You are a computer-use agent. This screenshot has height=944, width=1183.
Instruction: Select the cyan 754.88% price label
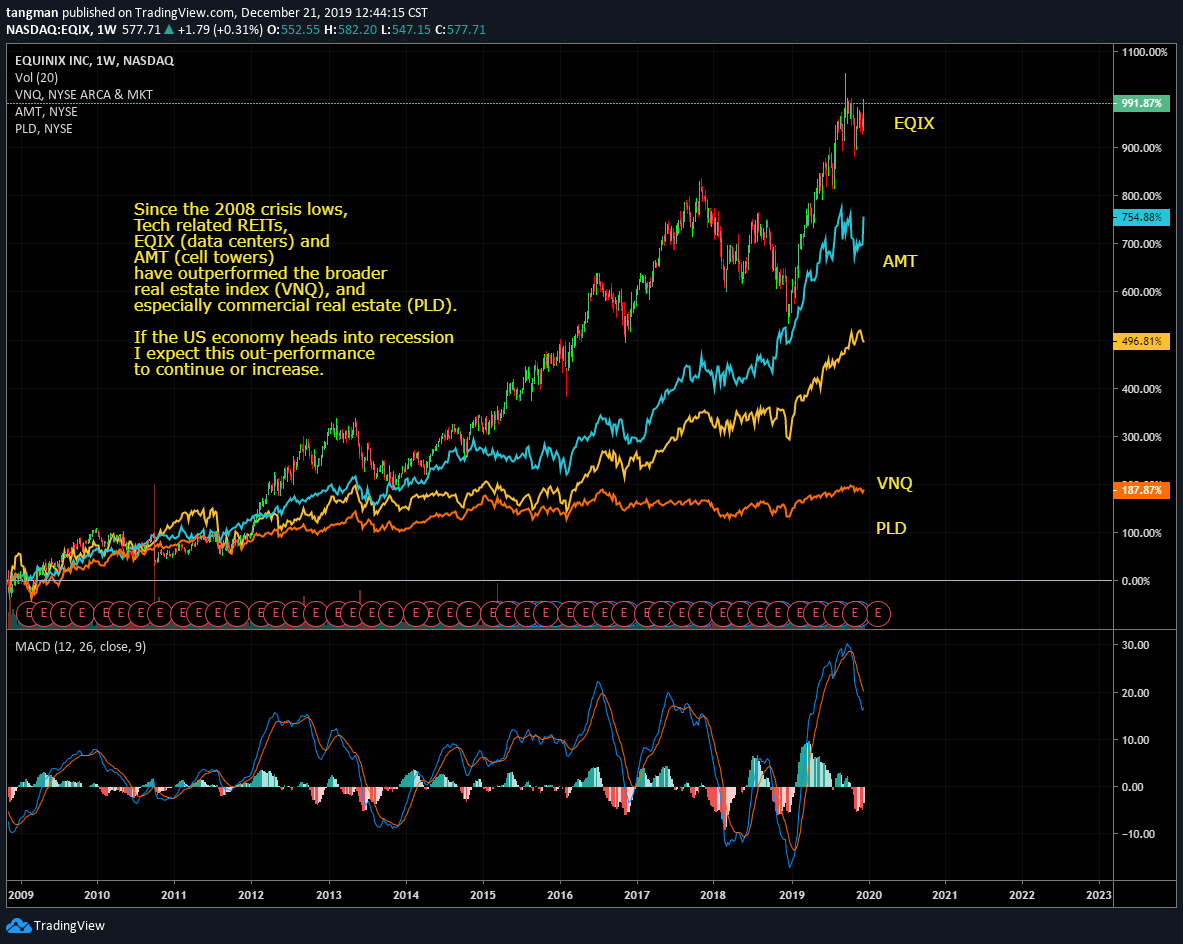pyautogui.click(x=1142, y=217)
